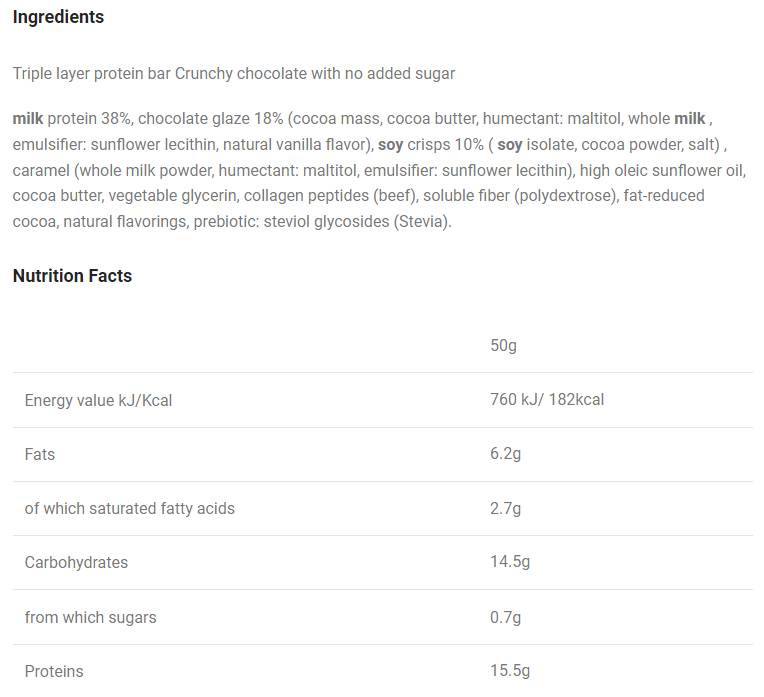The width and height of the screenshot is (764, 697).
Task: Click the 6.2g fats value
Action: coord(506,454)
